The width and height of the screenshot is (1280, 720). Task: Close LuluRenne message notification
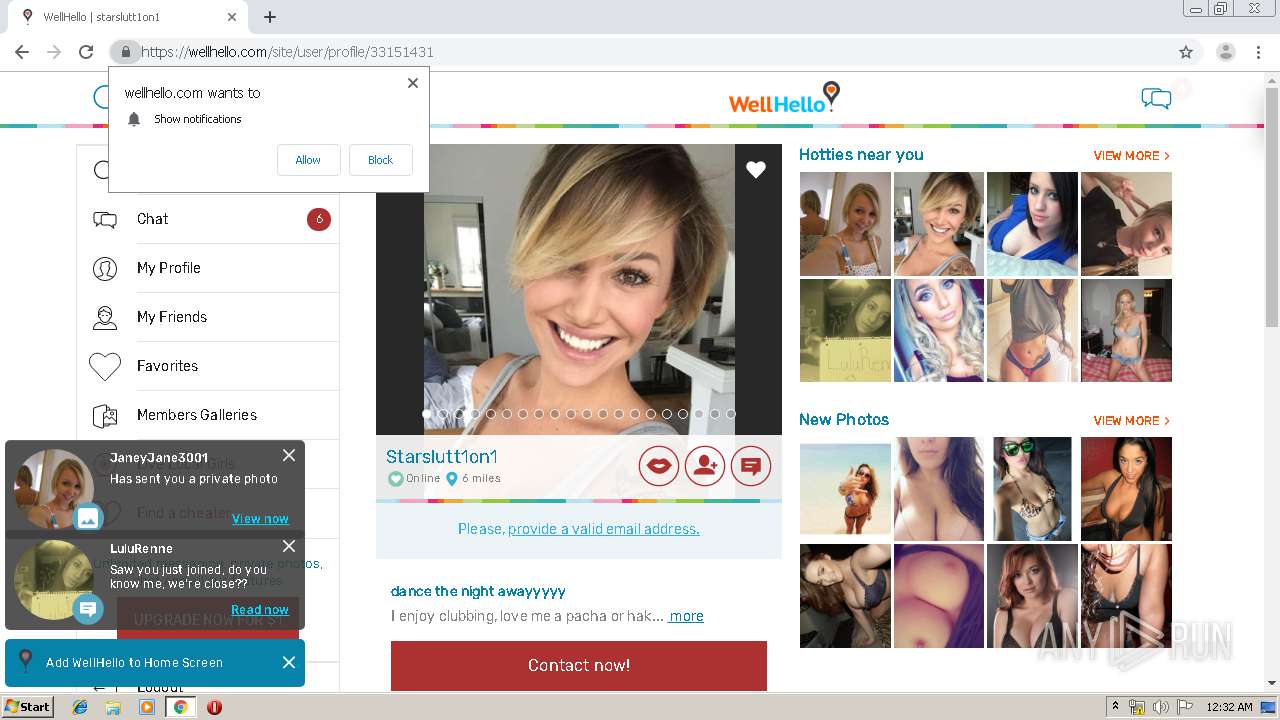pos(289,546)
